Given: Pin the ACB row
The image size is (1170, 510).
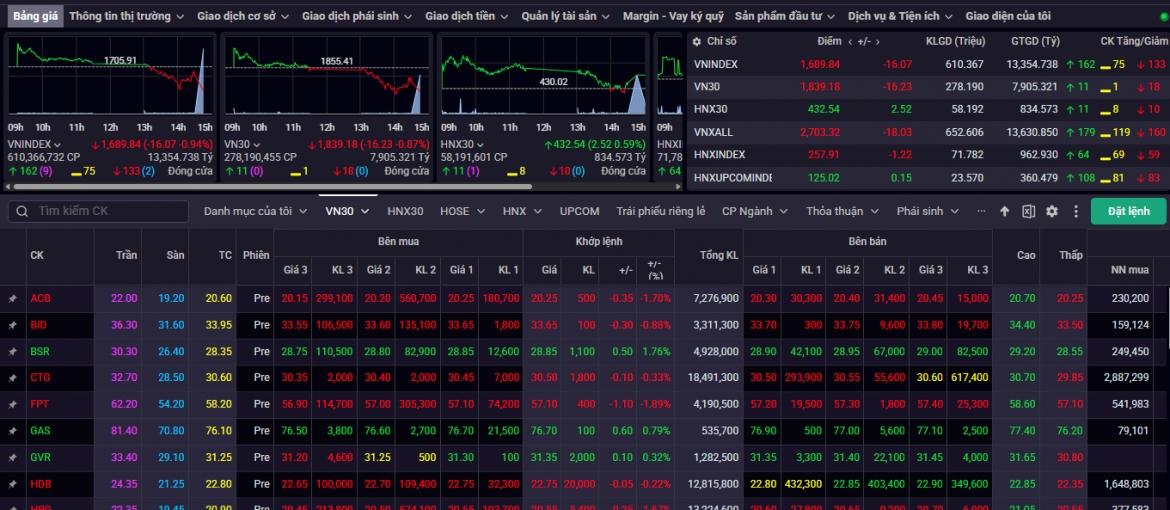Looking at the screenshot, I should (x=12, y=299).
